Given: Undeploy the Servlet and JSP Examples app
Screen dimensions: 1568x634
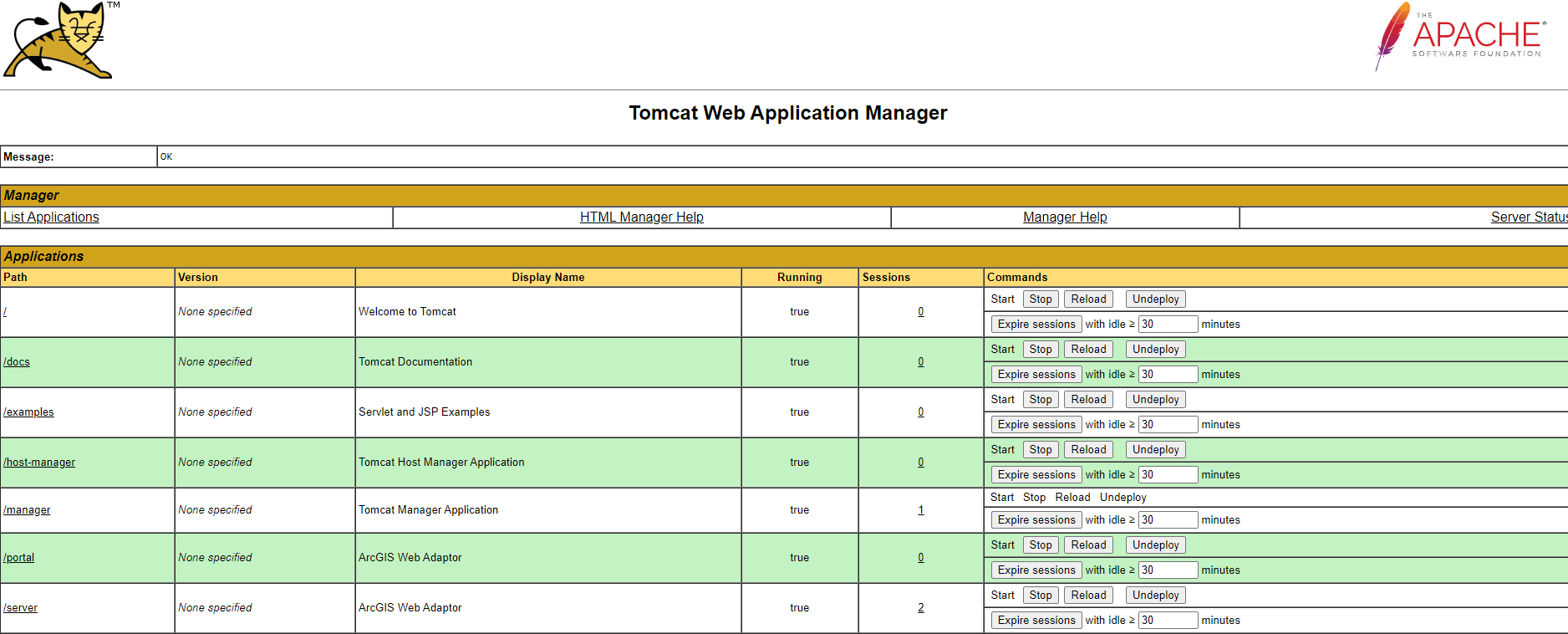Looking at the screenshot, I should (1155, 400).
